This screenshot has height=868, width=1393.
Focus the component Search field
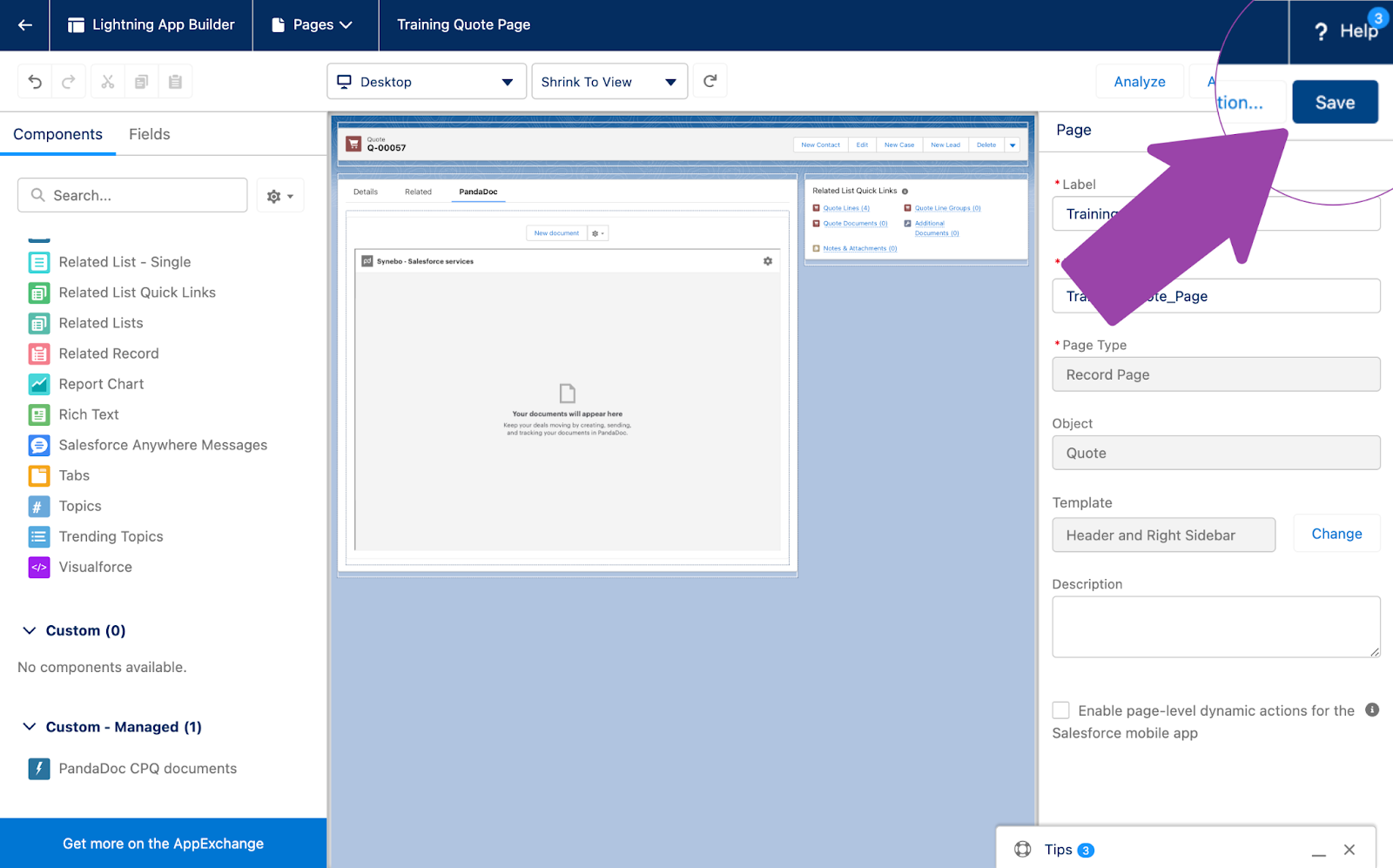point(132,195)
